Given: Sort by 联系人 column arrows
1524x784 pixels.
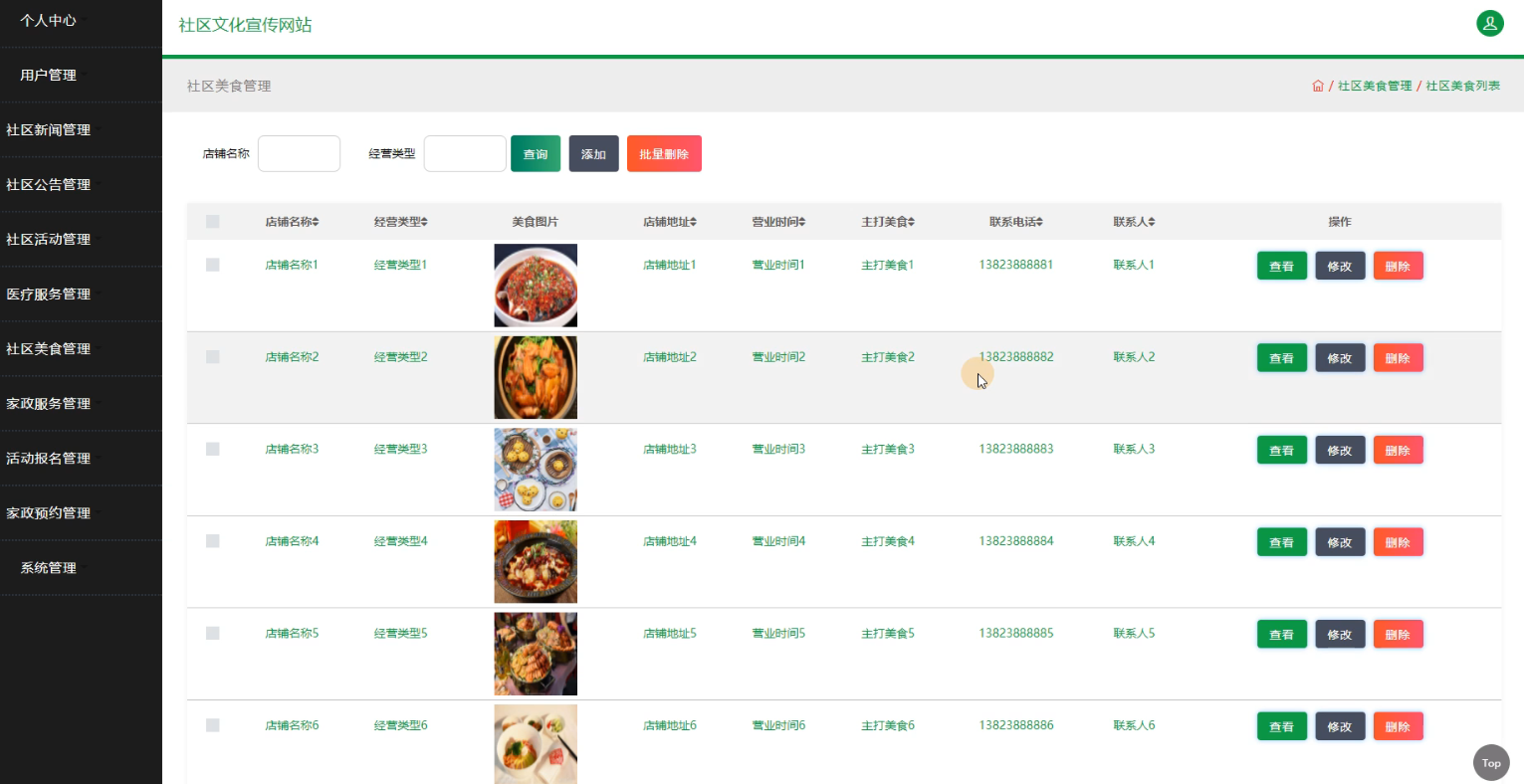Looking at the screenshot, I should [1151, 222].
